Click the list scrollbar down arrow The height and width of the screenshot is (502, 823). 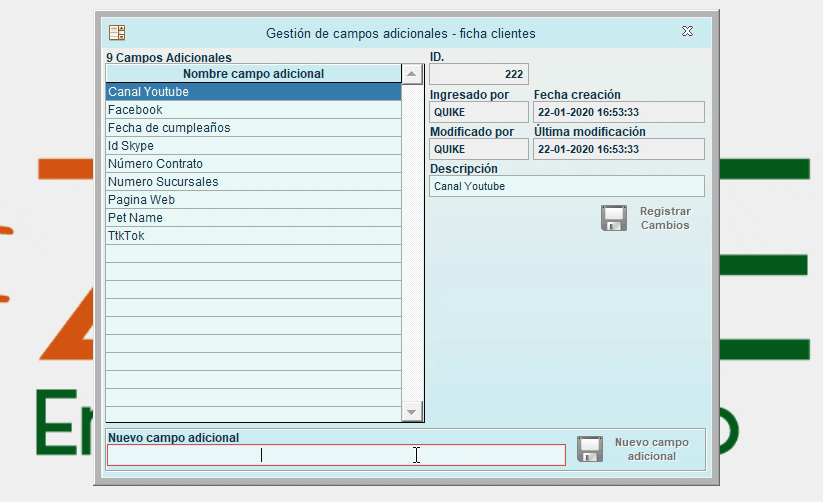[x=412, y=412]
